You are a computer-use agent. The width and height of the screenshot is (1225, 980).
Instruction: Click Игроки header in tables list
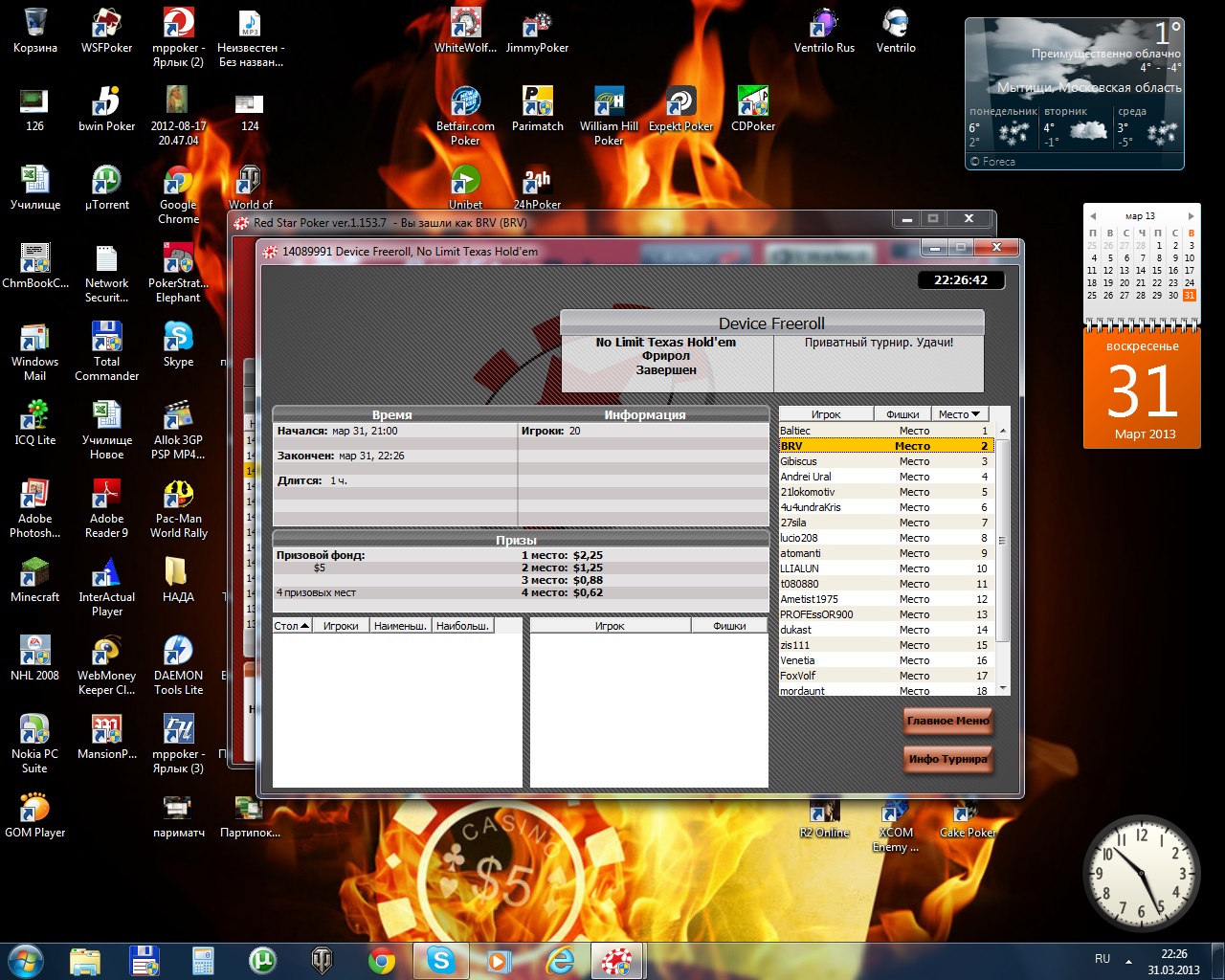(x=341, y=626)
